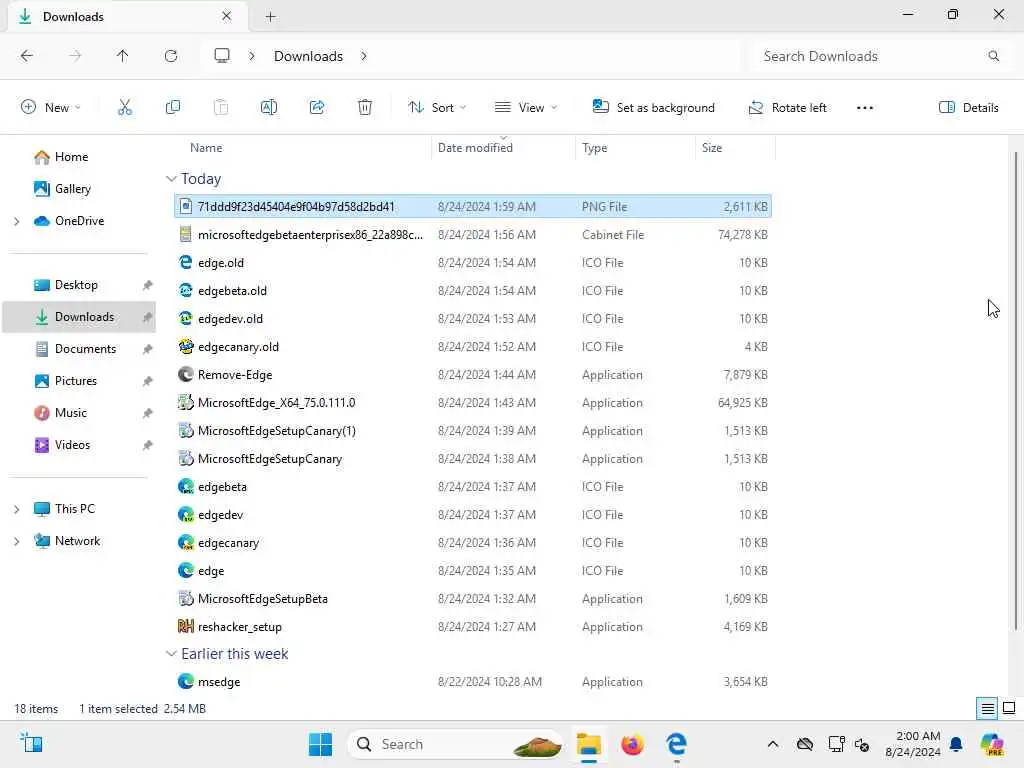The image size is (1024, 768).
Task: Open the clock showing 2:00 AM
Action: tap(913, 744)
